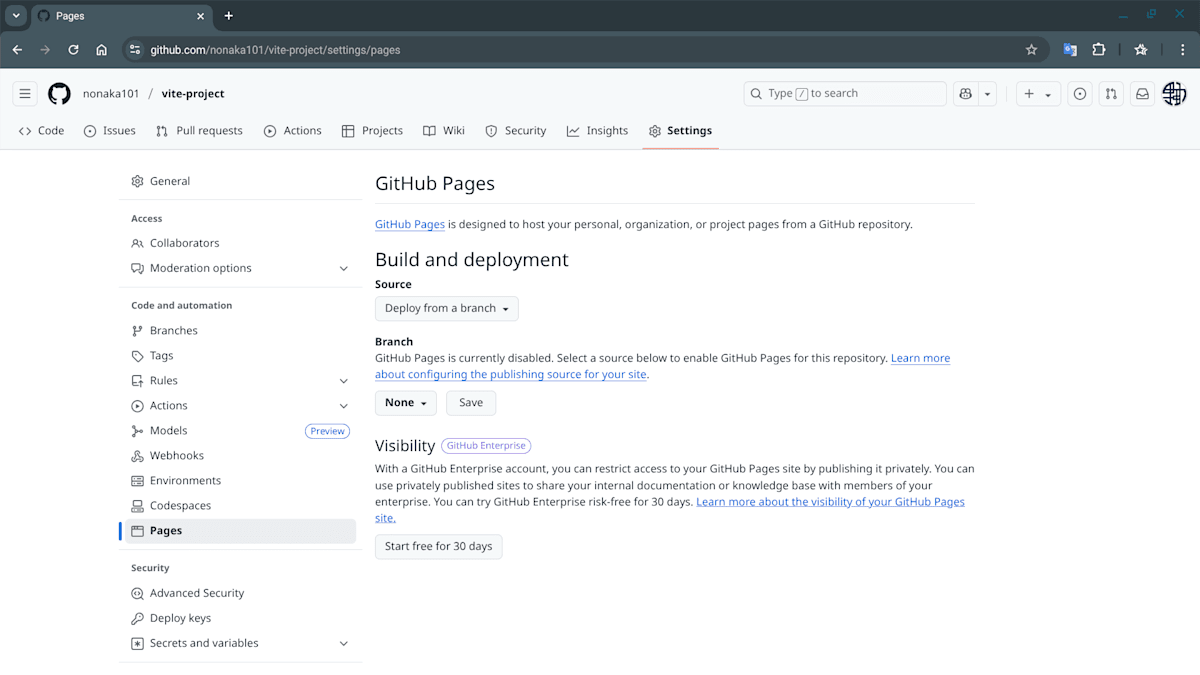1200x675 pixels.
Task: Click the nonaka101 owner link
Action: (x=111, y=94)
